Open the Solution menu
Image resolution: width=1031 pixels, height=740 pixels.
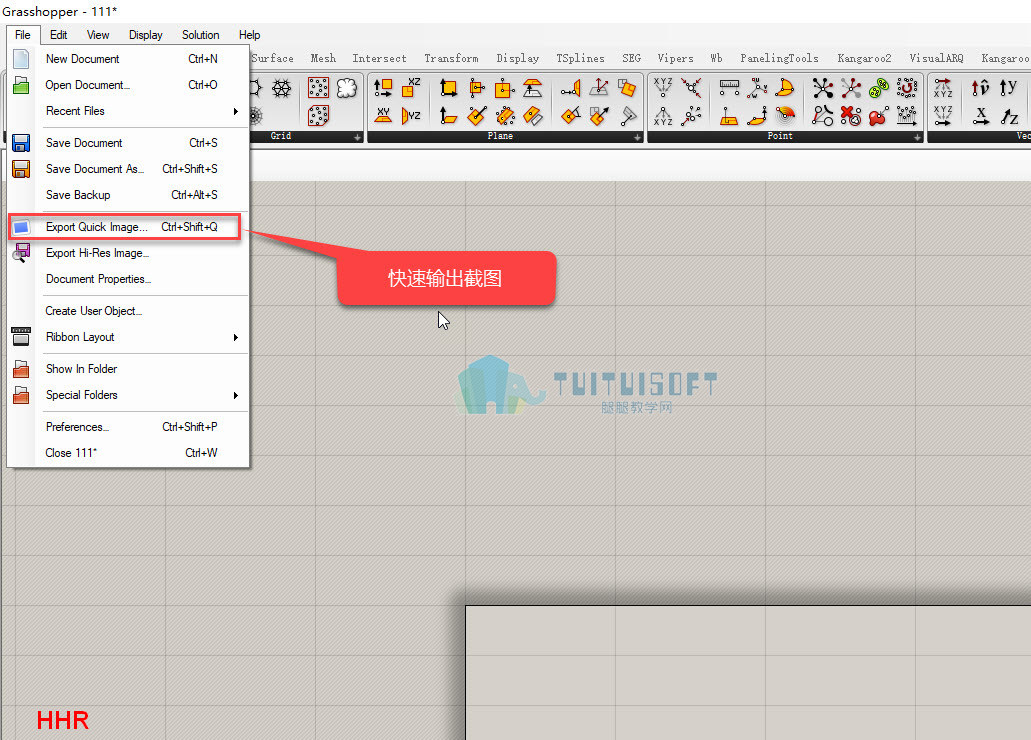click(201, 35)
